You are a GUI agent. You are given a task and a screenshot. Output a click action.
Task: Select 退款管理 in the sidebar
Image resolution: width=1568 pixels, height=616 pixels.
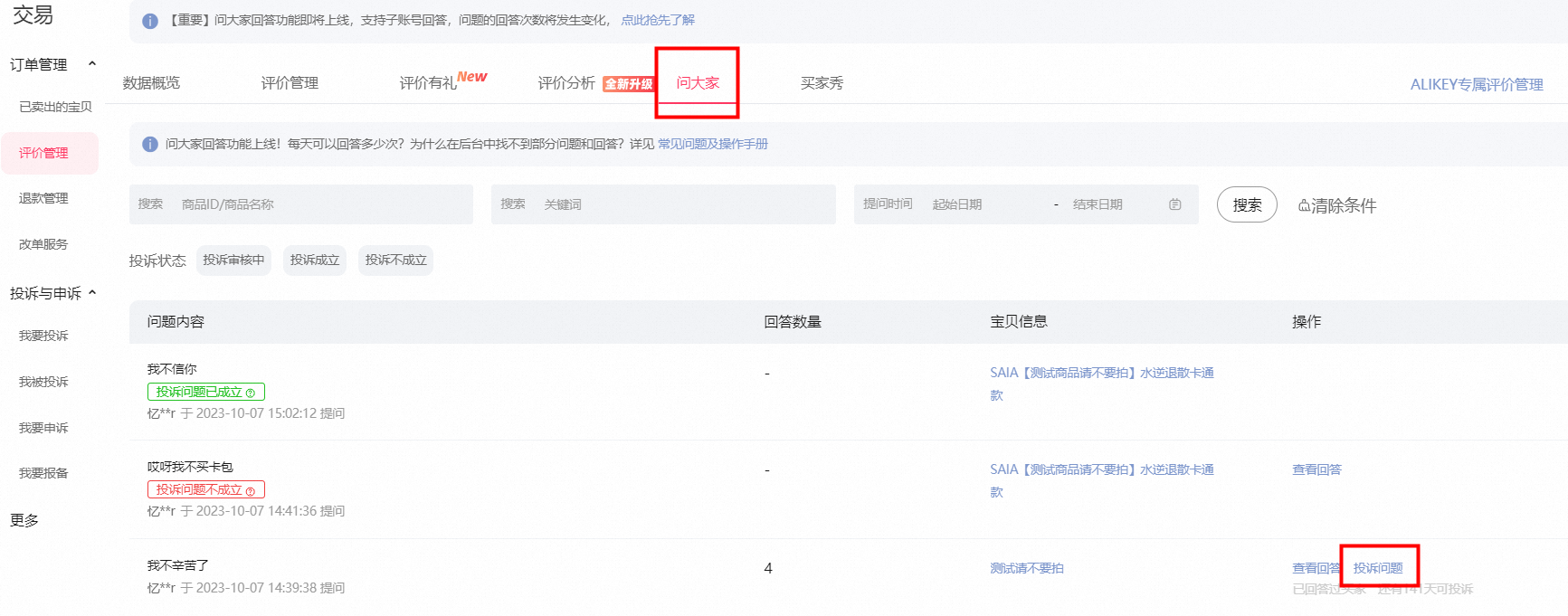click(x=43, y=198)
